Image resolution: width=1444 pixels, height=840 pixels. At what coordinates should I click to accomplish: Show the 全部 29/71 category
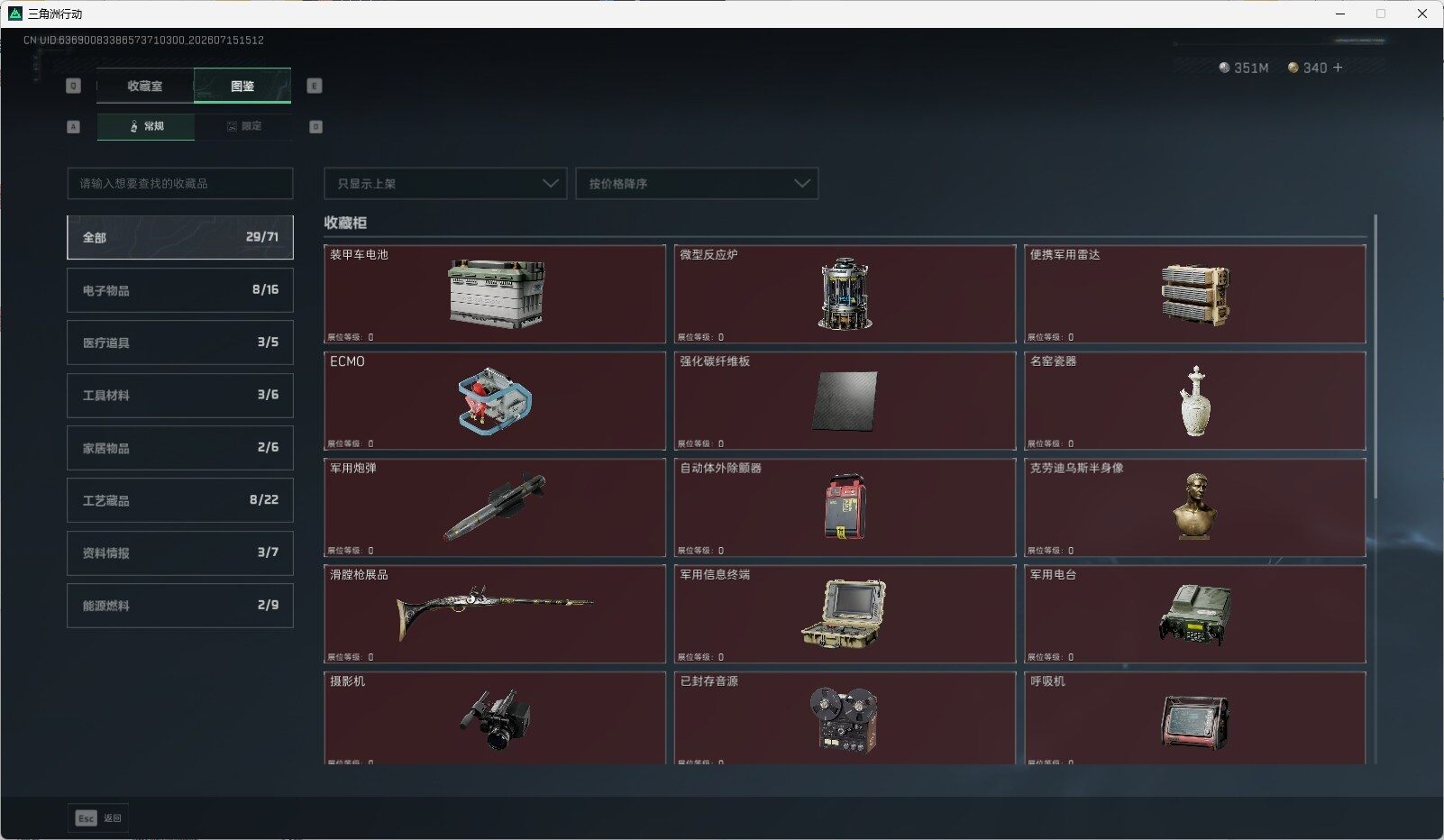click(x=180, y=237)
